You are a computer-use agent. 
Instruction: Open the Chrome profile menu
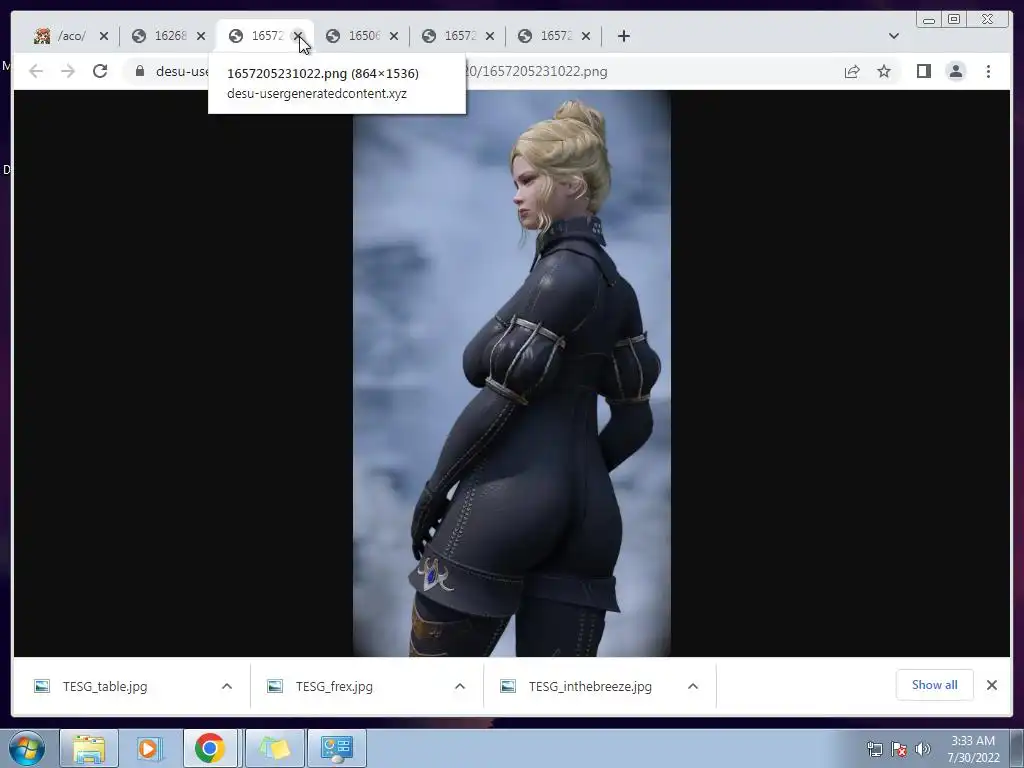(x=955, y=71)
